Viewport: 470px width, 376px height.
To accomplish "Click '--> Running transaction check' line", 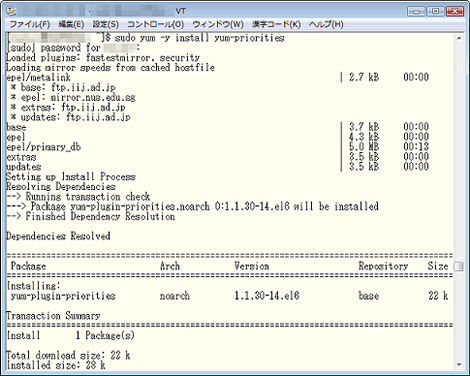I will pyautogui.click(x=78, y=197).
